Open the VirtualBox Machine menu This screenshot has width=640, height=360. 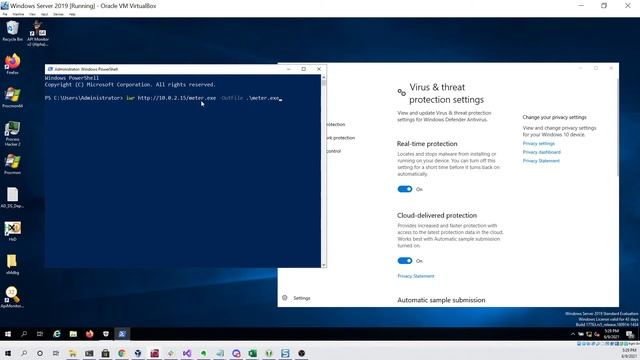[18, 14]
